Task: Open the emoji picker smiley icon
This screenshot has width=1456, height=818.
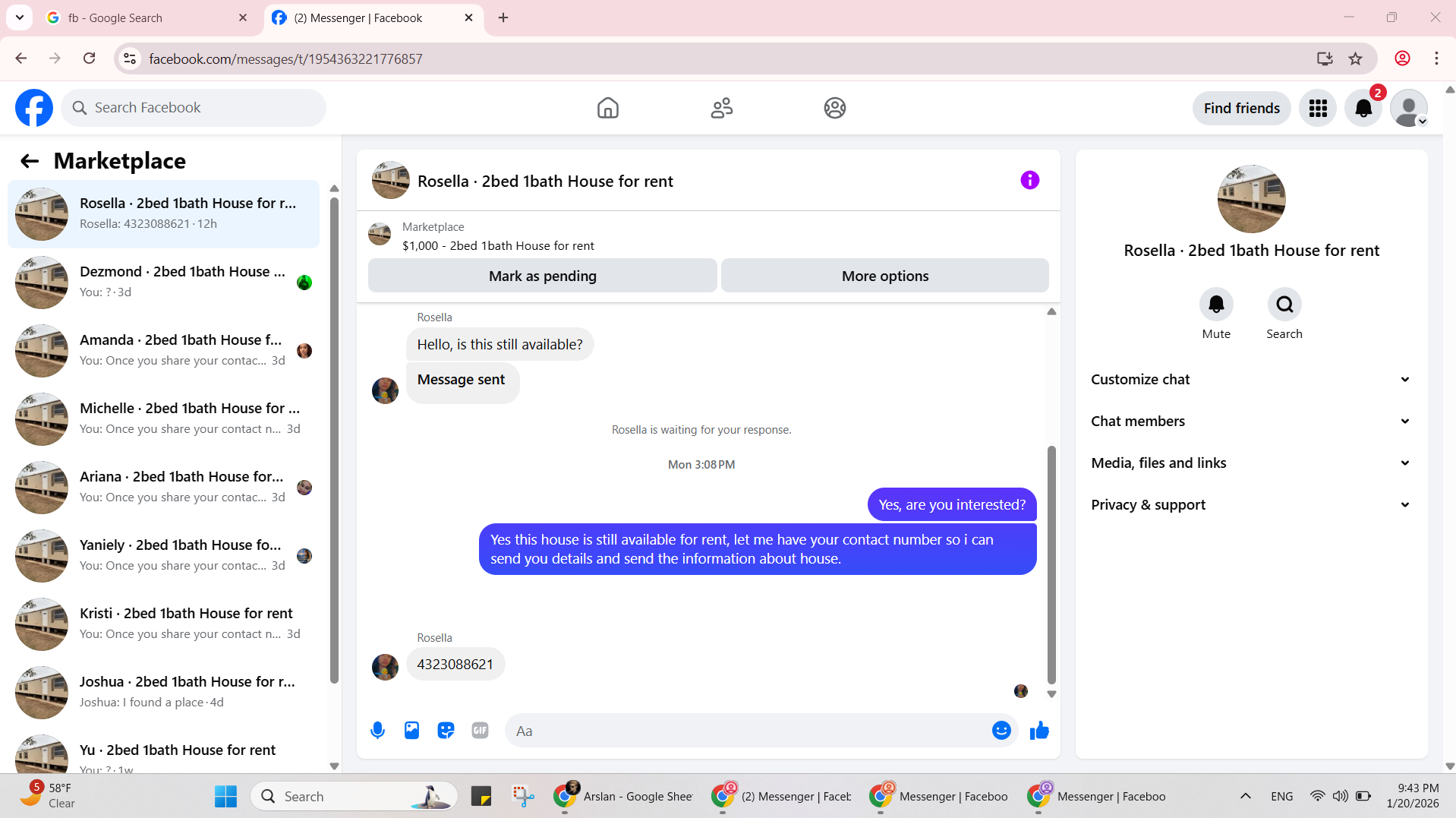Action: [x=1001, y=731]
